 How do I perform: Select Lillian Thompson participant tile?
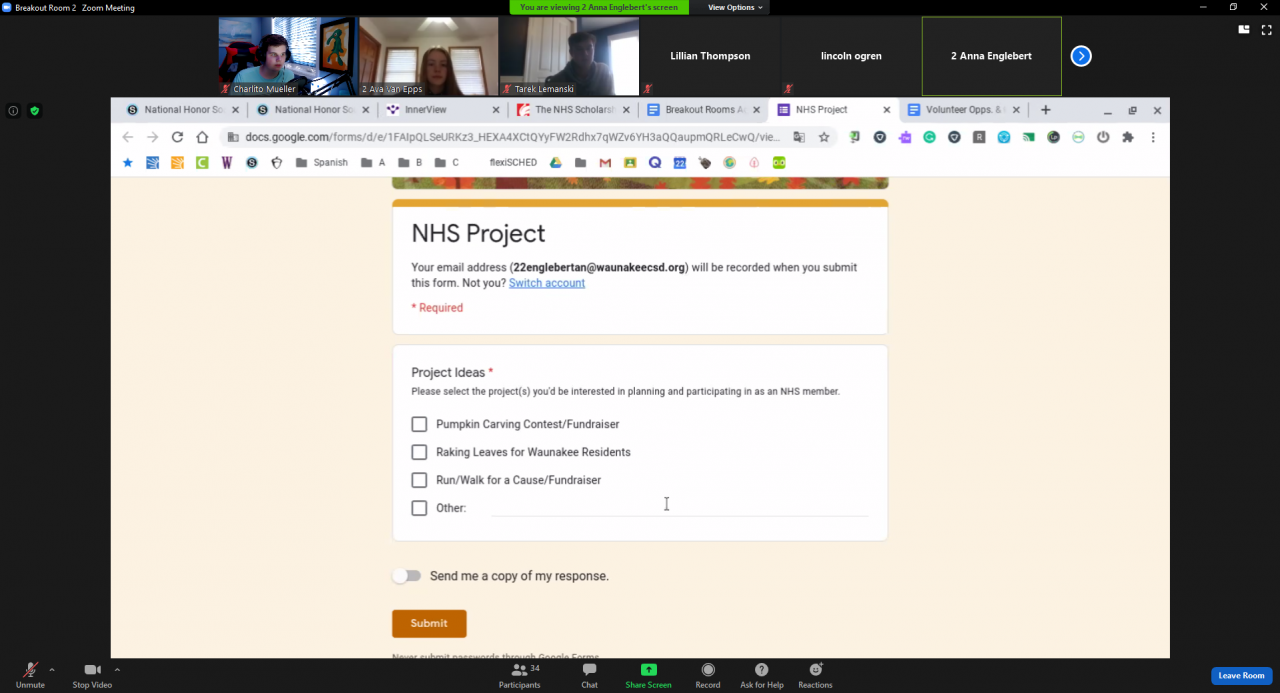click(710, 56)
